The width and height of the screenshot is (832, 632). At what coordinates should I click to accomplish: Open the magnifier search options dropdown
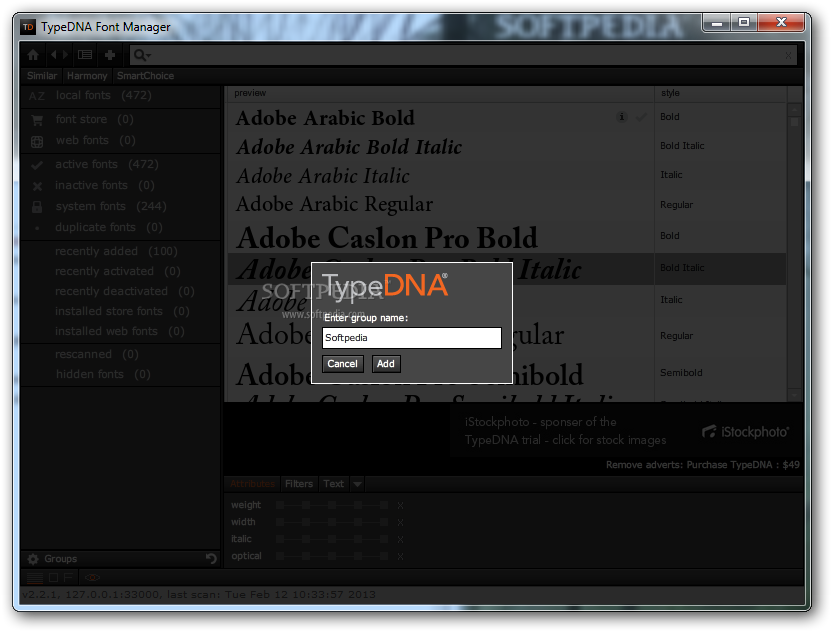[142, 55]
